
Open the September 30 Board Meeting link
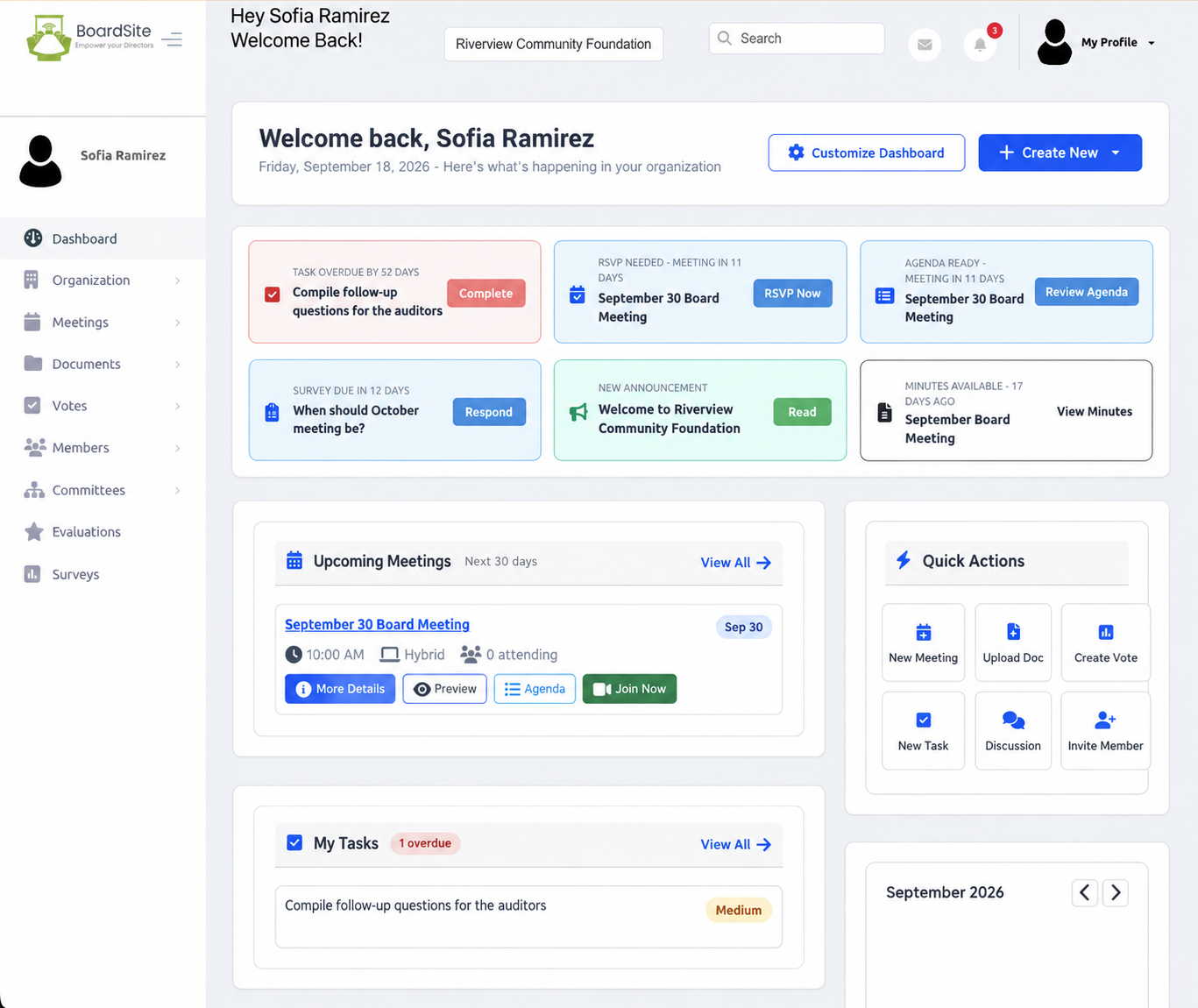point(377,624)
